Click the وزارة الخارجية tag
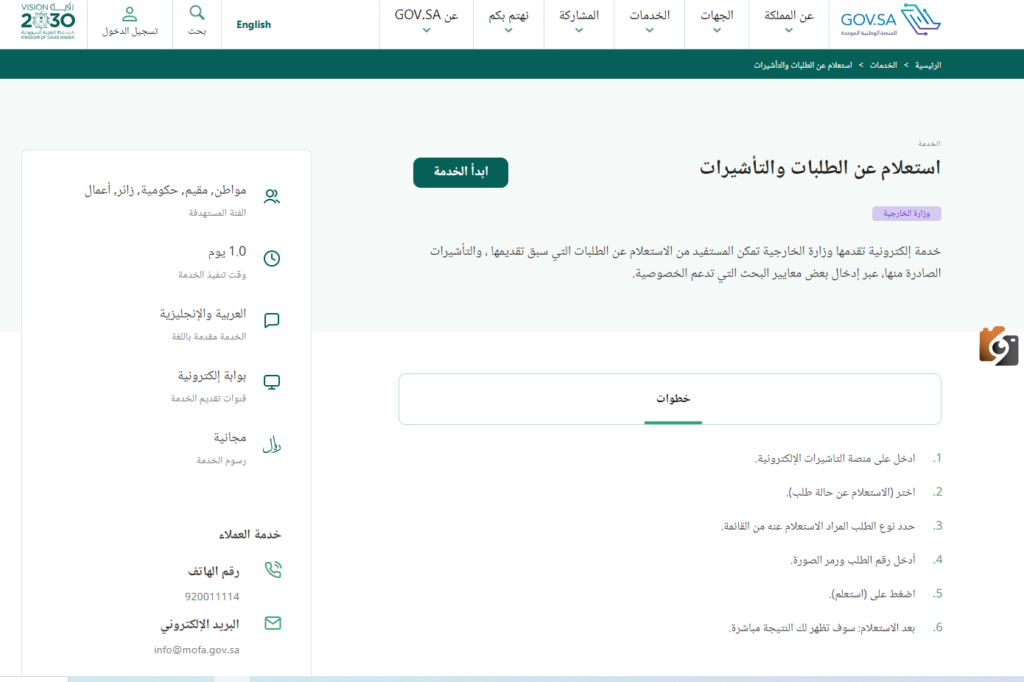This screenshot has height=682, width=1024. [x=906, y=214]
